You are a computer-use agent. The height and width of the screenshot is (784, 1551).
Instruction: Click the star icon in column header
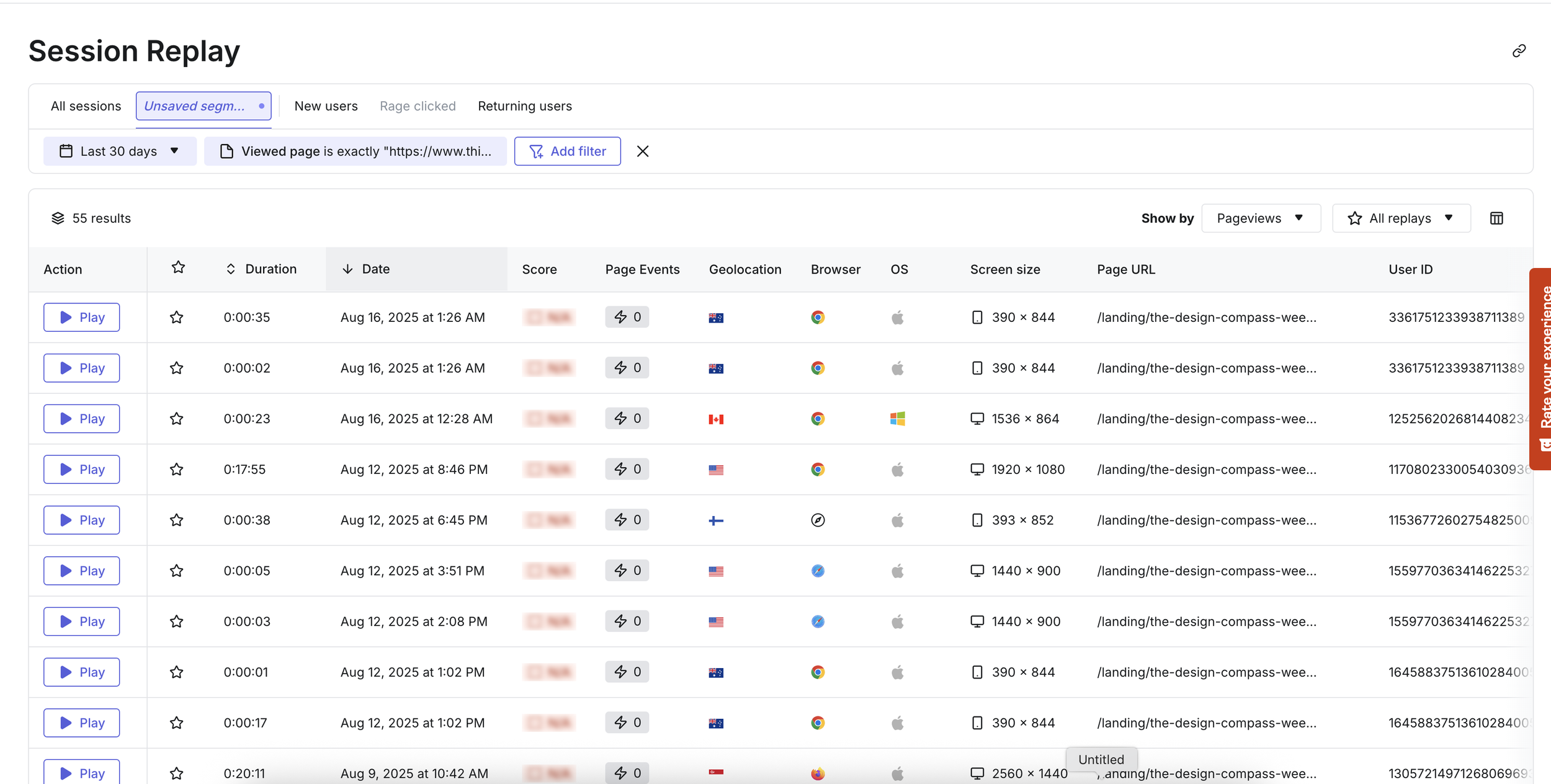click(x=178, y=268)
